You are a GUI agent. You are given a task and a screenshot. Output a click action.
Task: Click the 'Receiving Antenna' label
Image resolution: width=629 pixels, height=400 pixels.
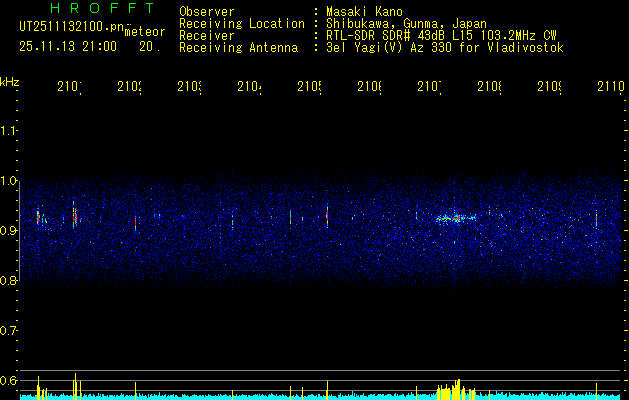click(239, 48)
